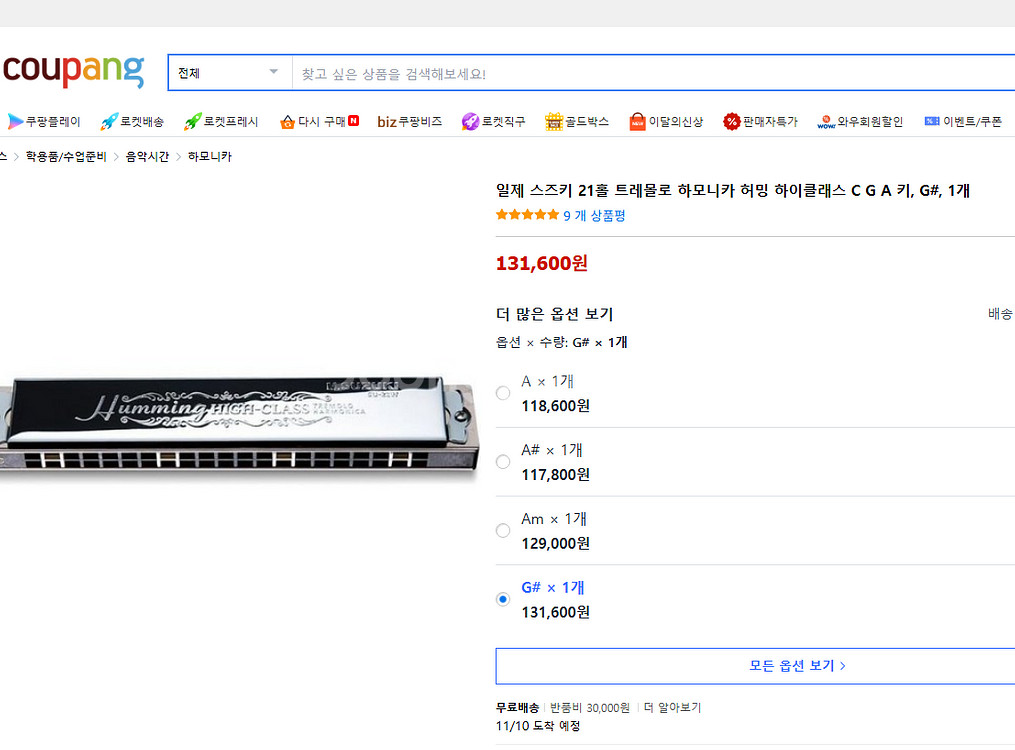
Task: Click the product search input field
Action: tap(650, 74)
